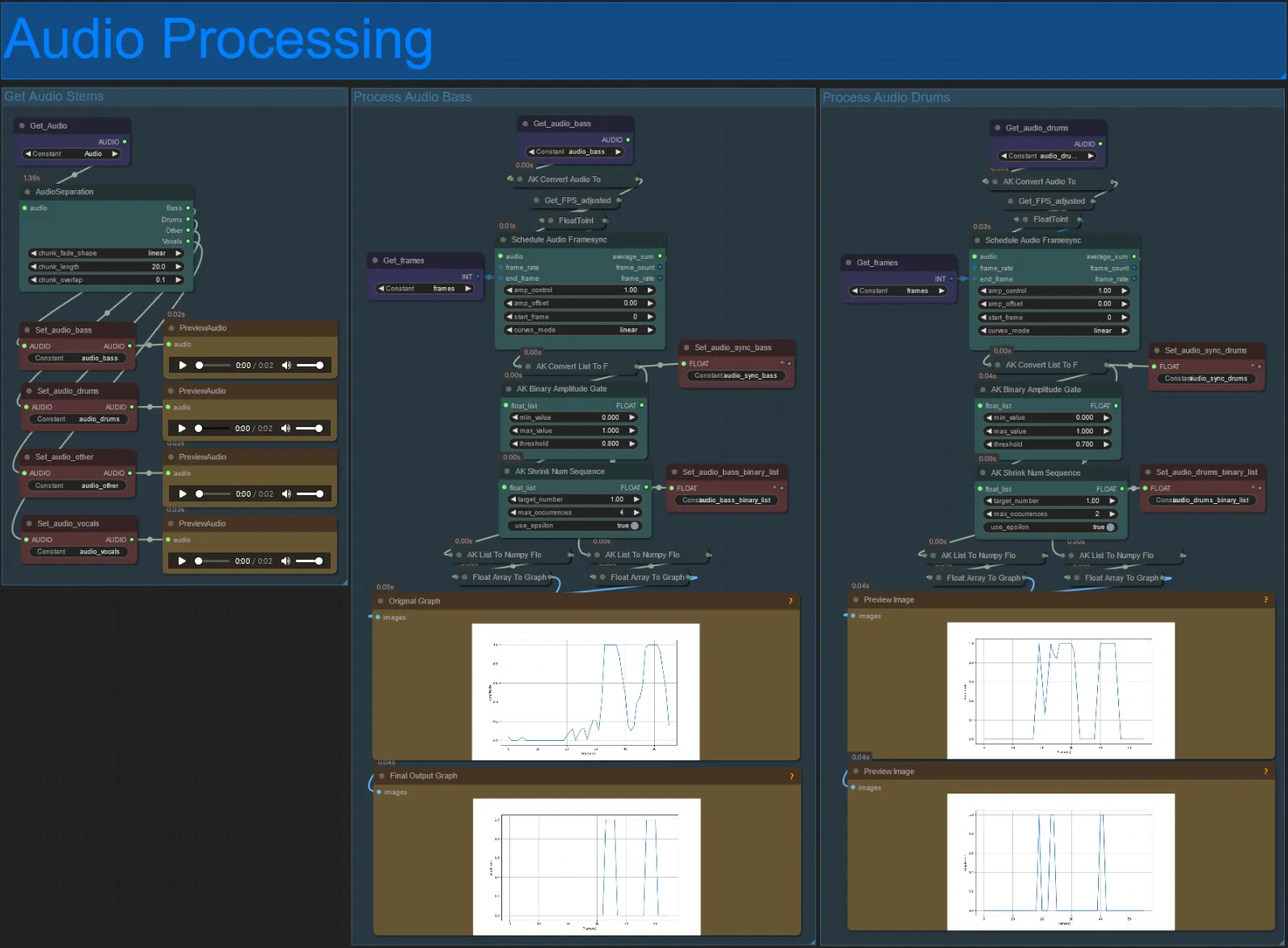Screen dimensions: 1288x948
Task: Open Constant selector in Get_audio_drums node
Action: (x=1047, y=156)
